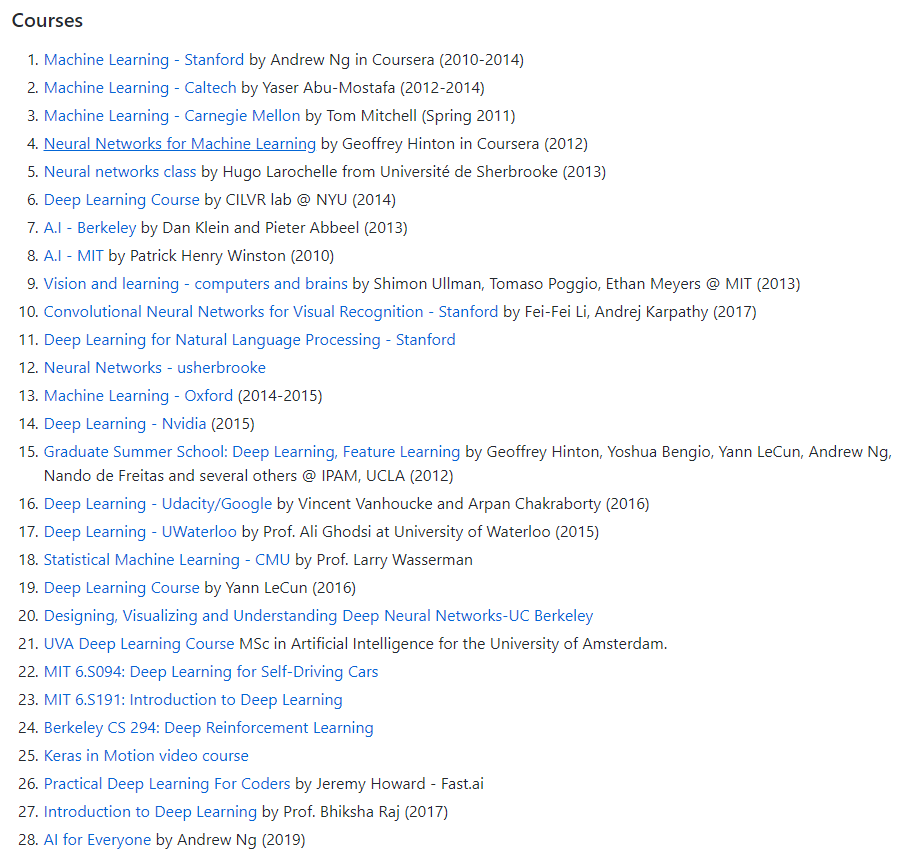The width and height of the screenshot is (902, 857).
Task: Open Neural Networks - usherbrooke link
Action: 155,368
